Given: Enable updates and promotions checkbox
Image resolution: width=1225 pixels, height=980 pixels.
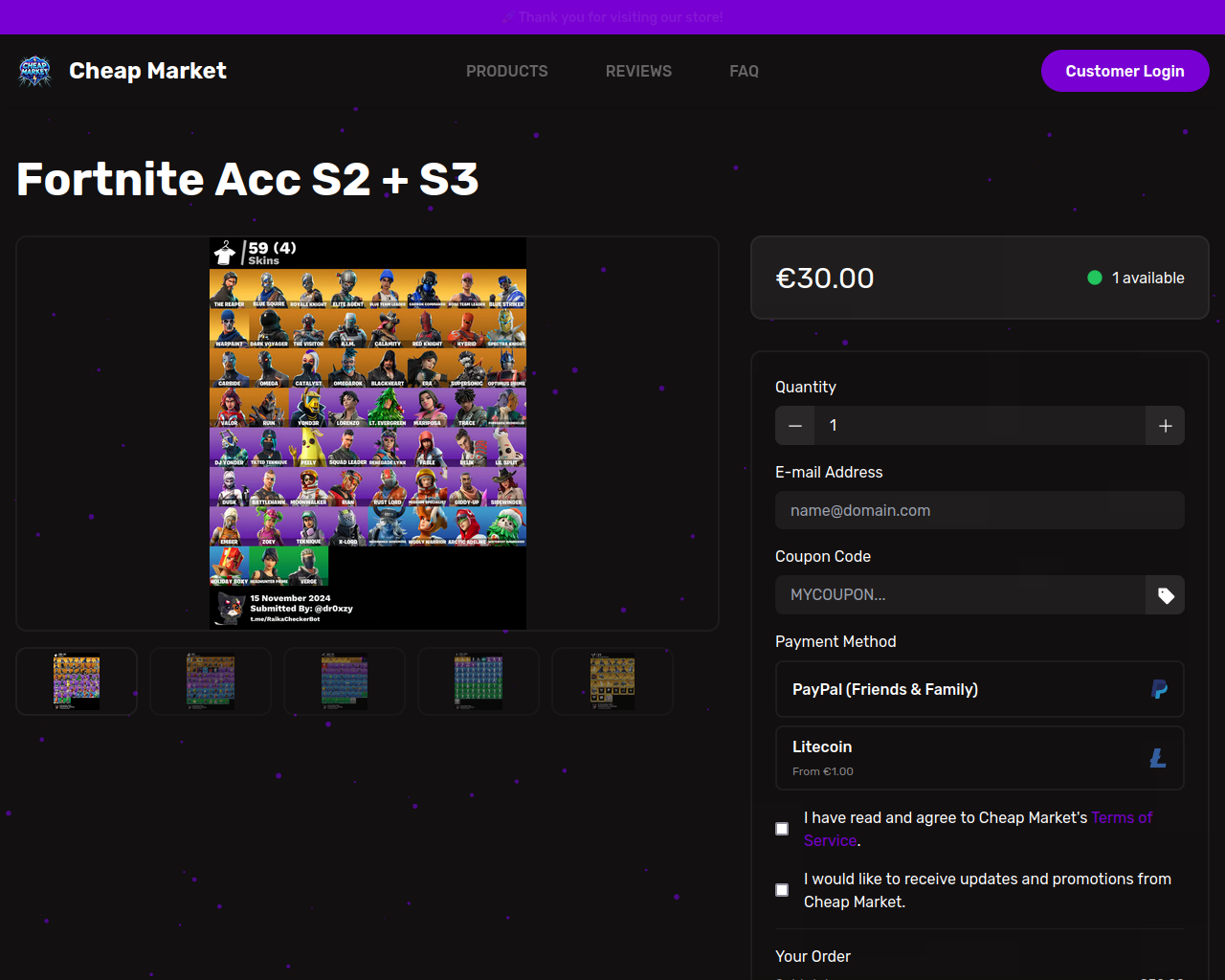Looking at the screenshot, I should pos(782,890).
